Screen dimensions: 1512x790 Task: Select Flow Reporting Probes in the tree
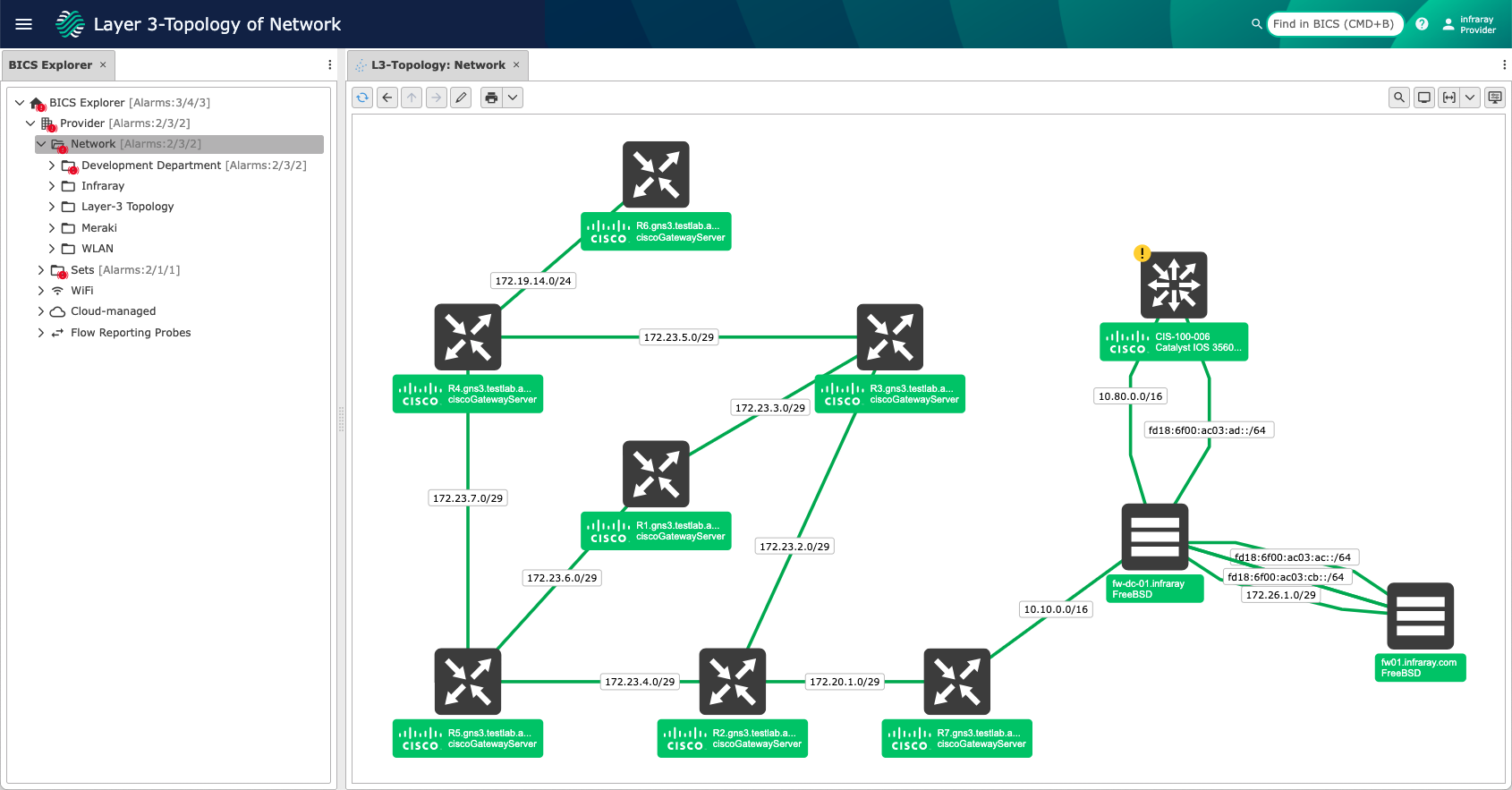click(131, 333)
